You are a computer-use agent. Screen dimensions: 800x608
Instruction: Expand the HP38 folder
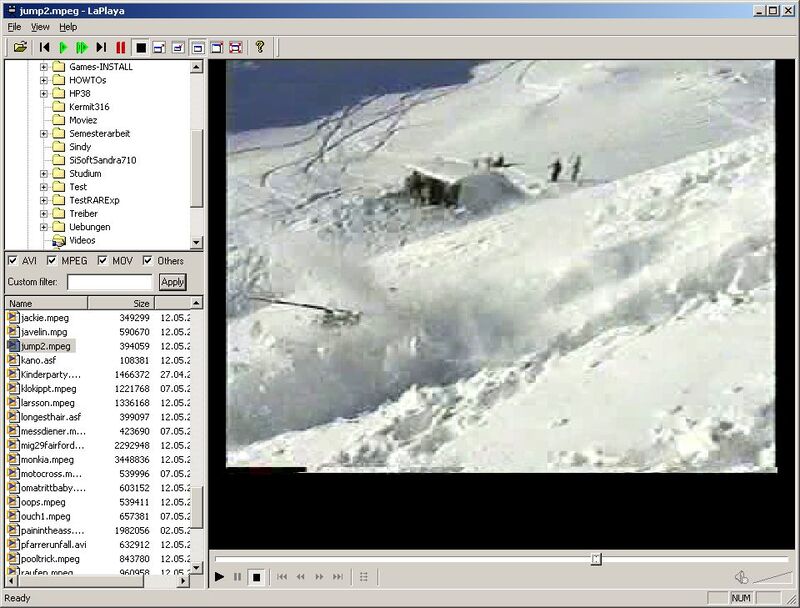[x=44, y=93]
